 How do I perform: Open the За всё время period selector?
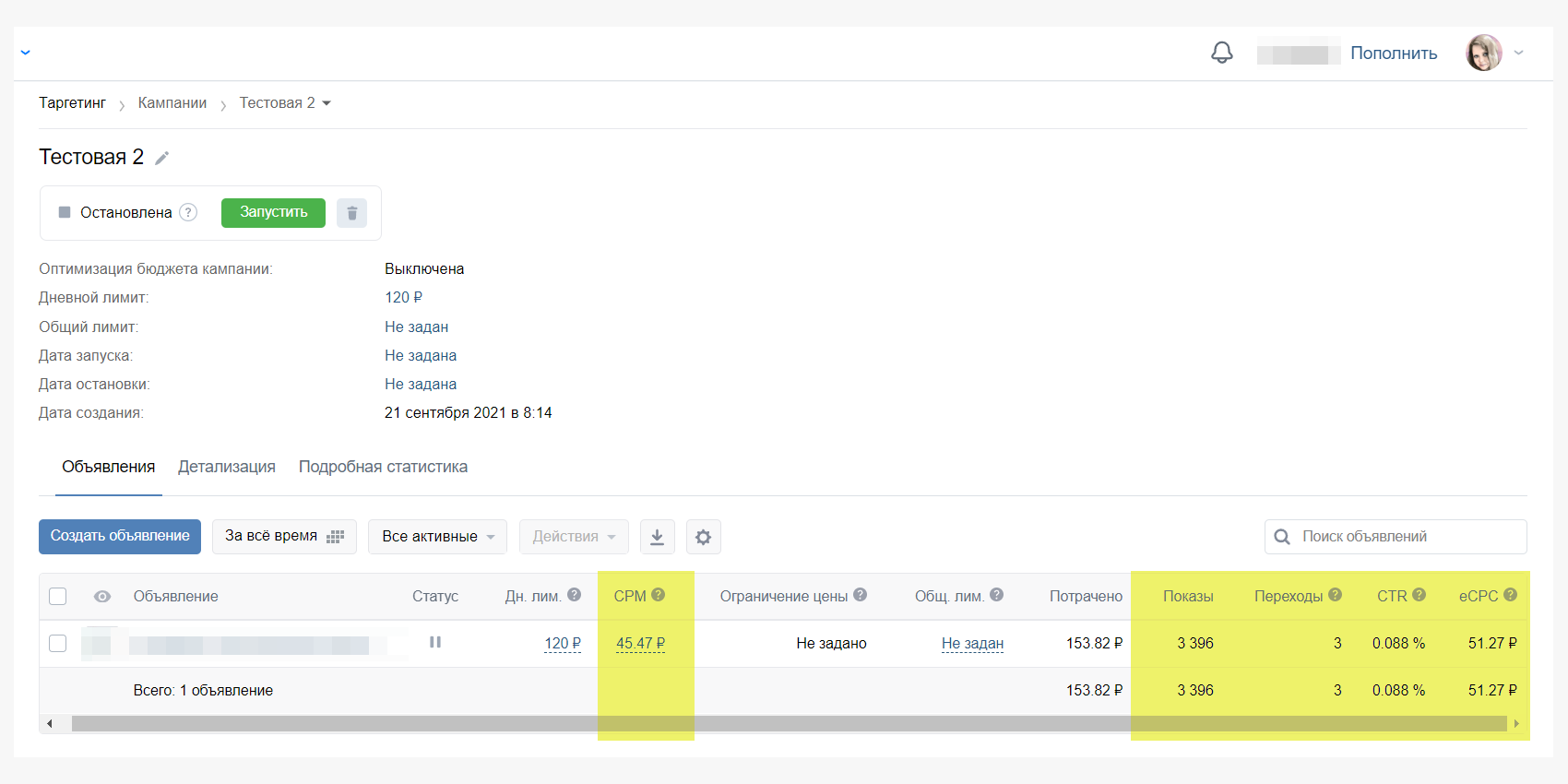tap(283, 536)
